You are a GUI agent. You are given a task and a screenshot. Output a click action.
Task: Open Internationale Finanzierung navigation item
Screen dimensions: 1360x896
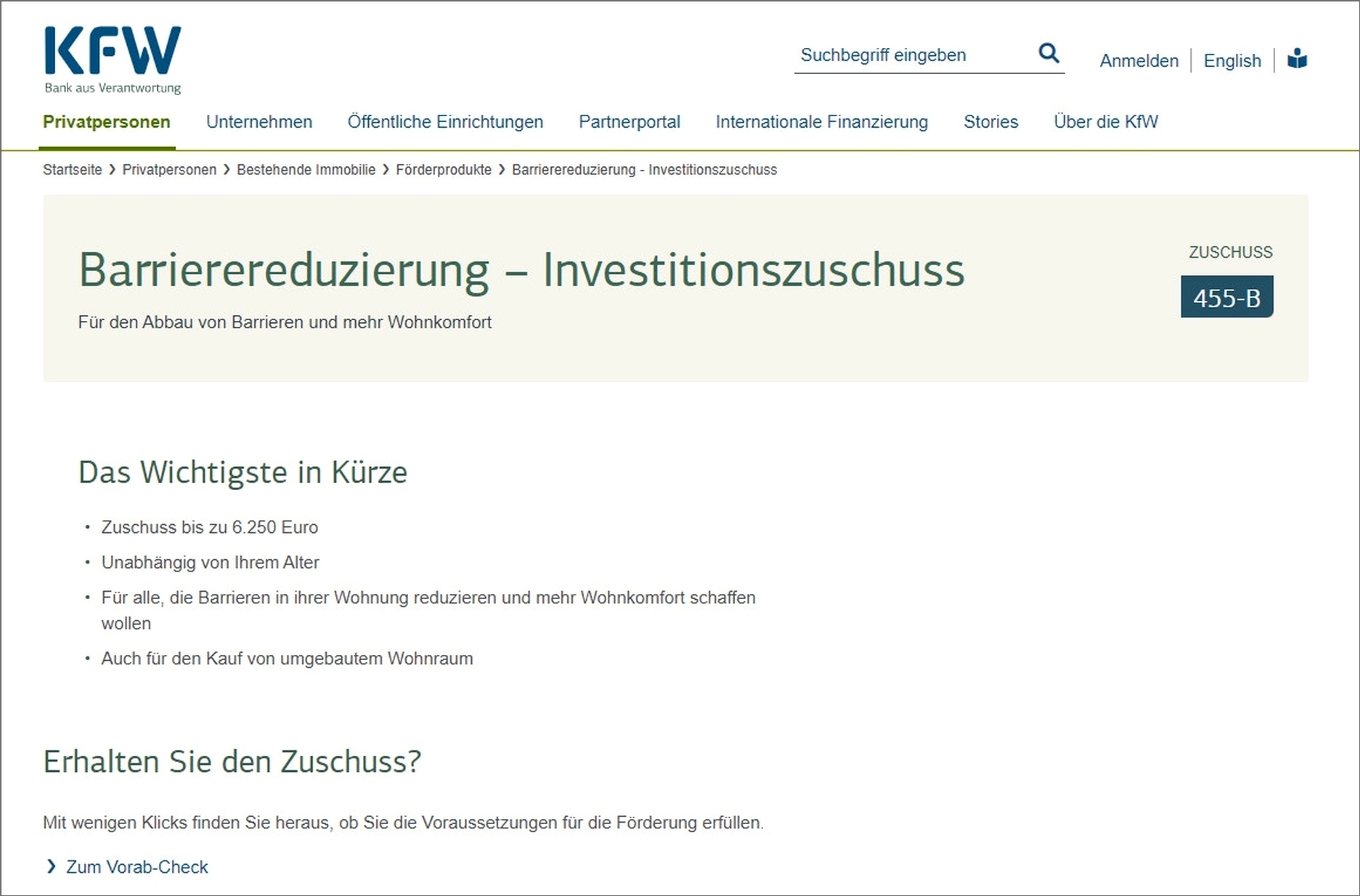[821, 121]
